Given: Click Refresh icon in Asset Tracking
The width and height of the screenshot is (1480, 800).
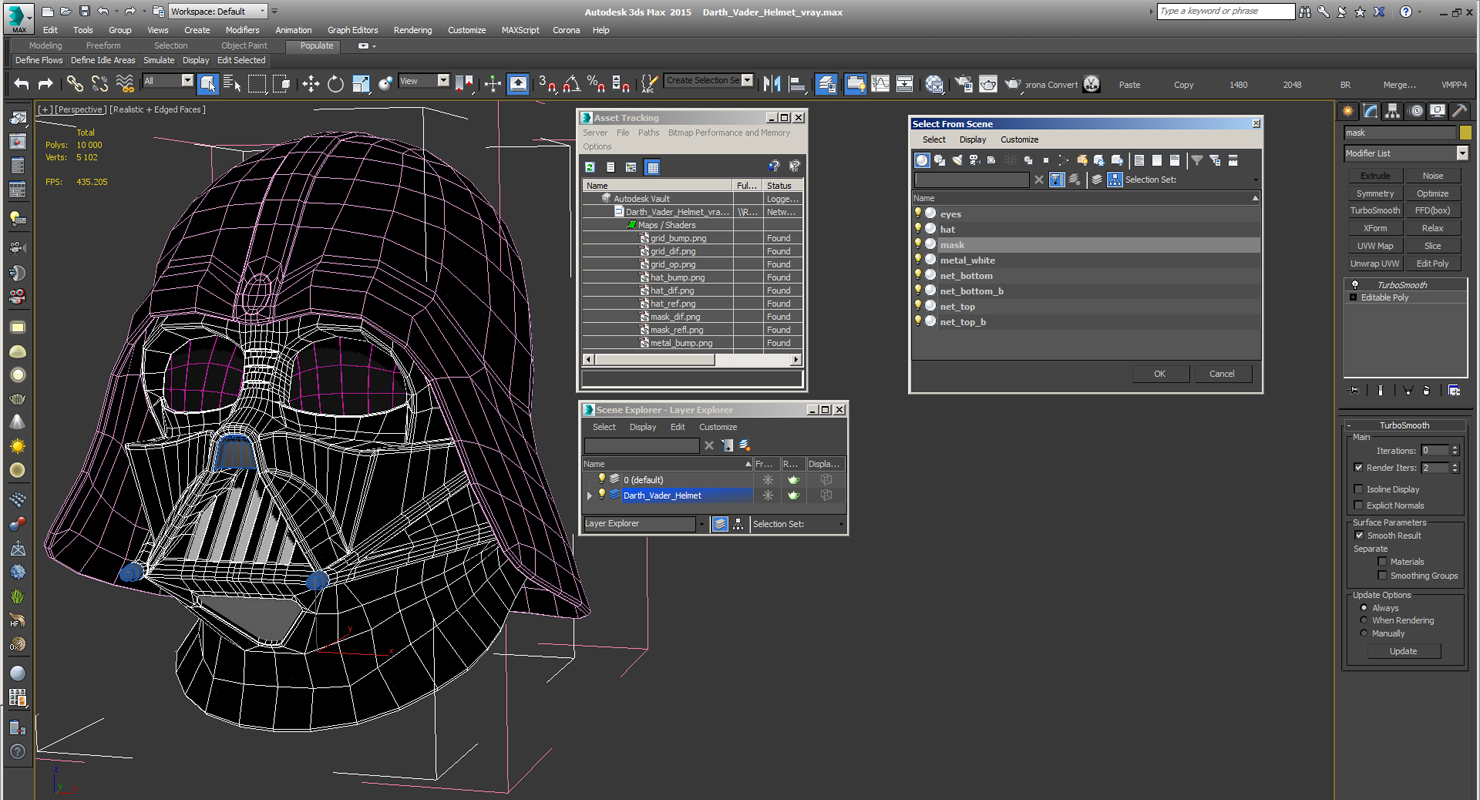Looking at the screenshot, I should (x=590, y=167).
